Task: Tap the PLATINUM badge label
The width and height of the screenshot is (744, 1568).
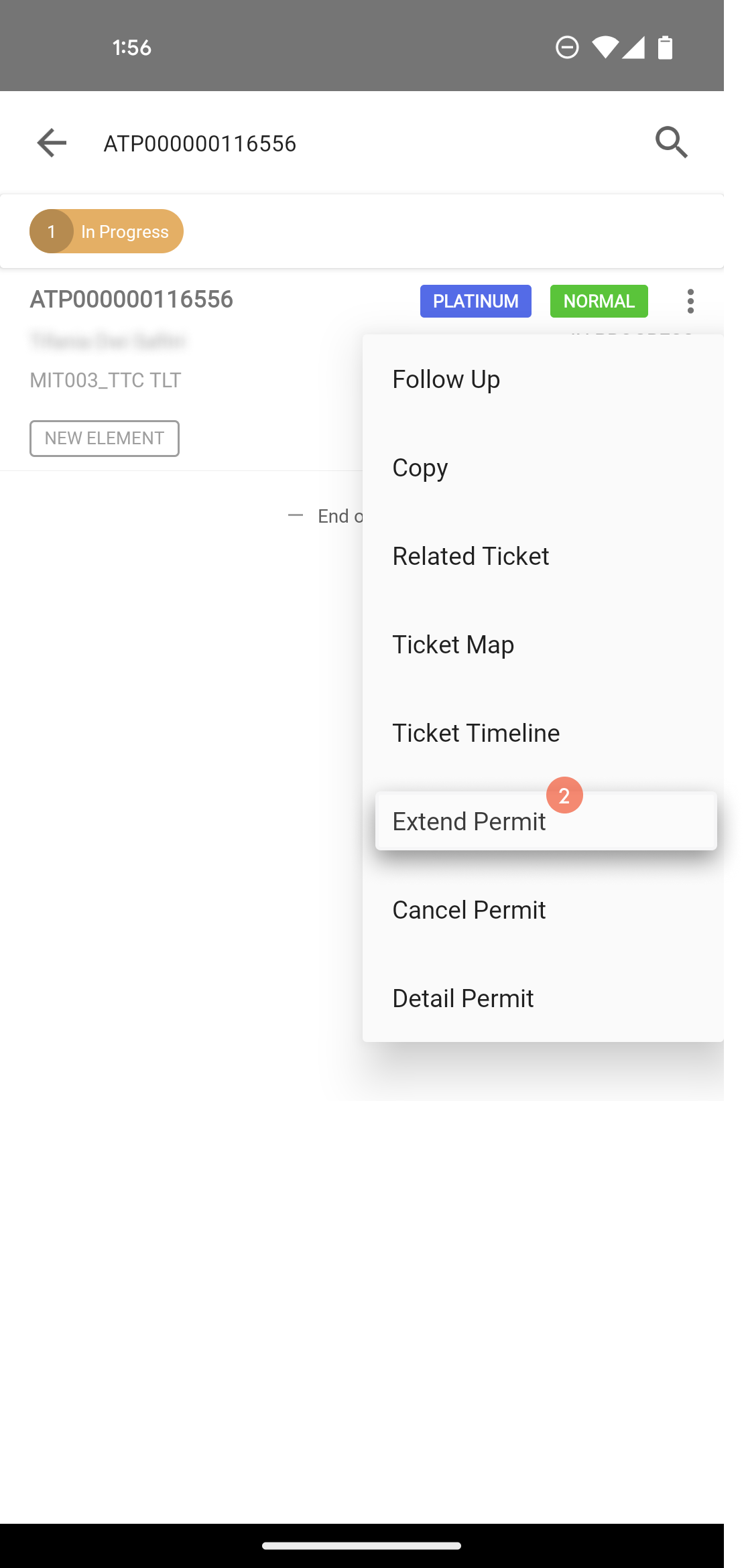Action: (476, 301)
